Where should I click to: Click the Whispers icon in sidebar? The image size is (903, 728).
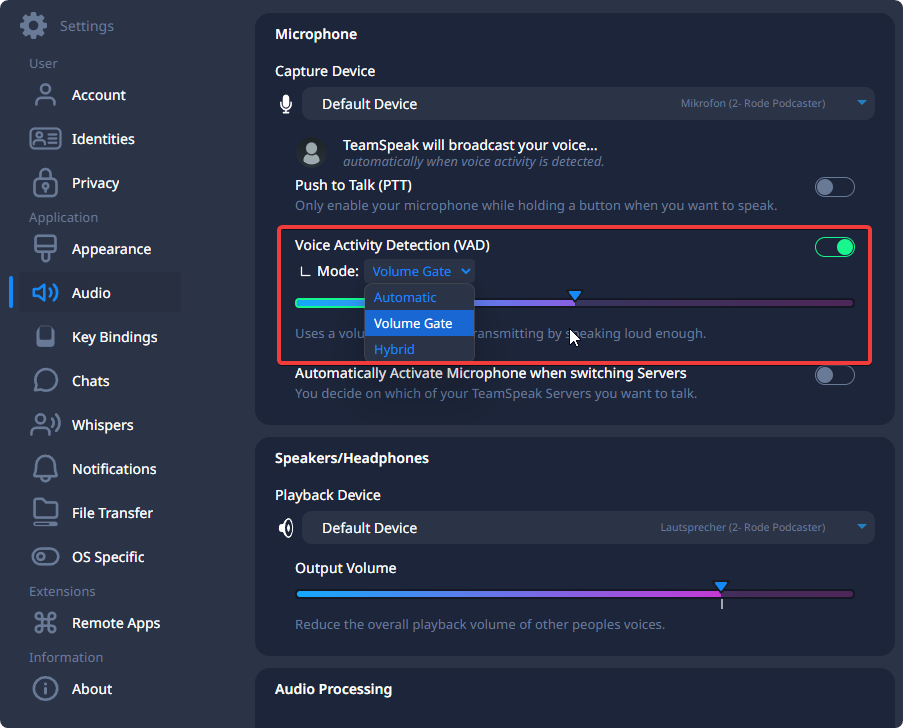(45, 425)
